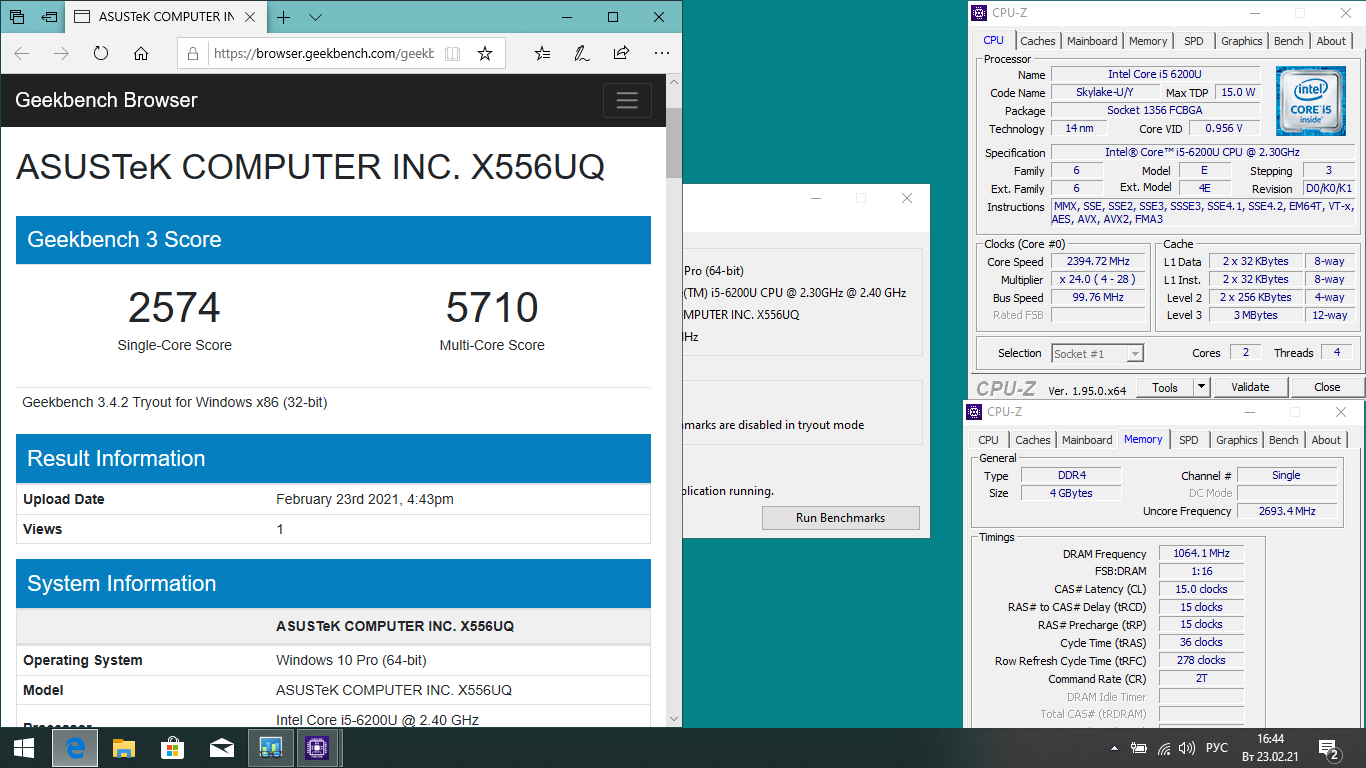Show hidden tray icons chevron
Image resolution: width=1366 pixels, height=768 pixels.
click(x=1115, y=747)
